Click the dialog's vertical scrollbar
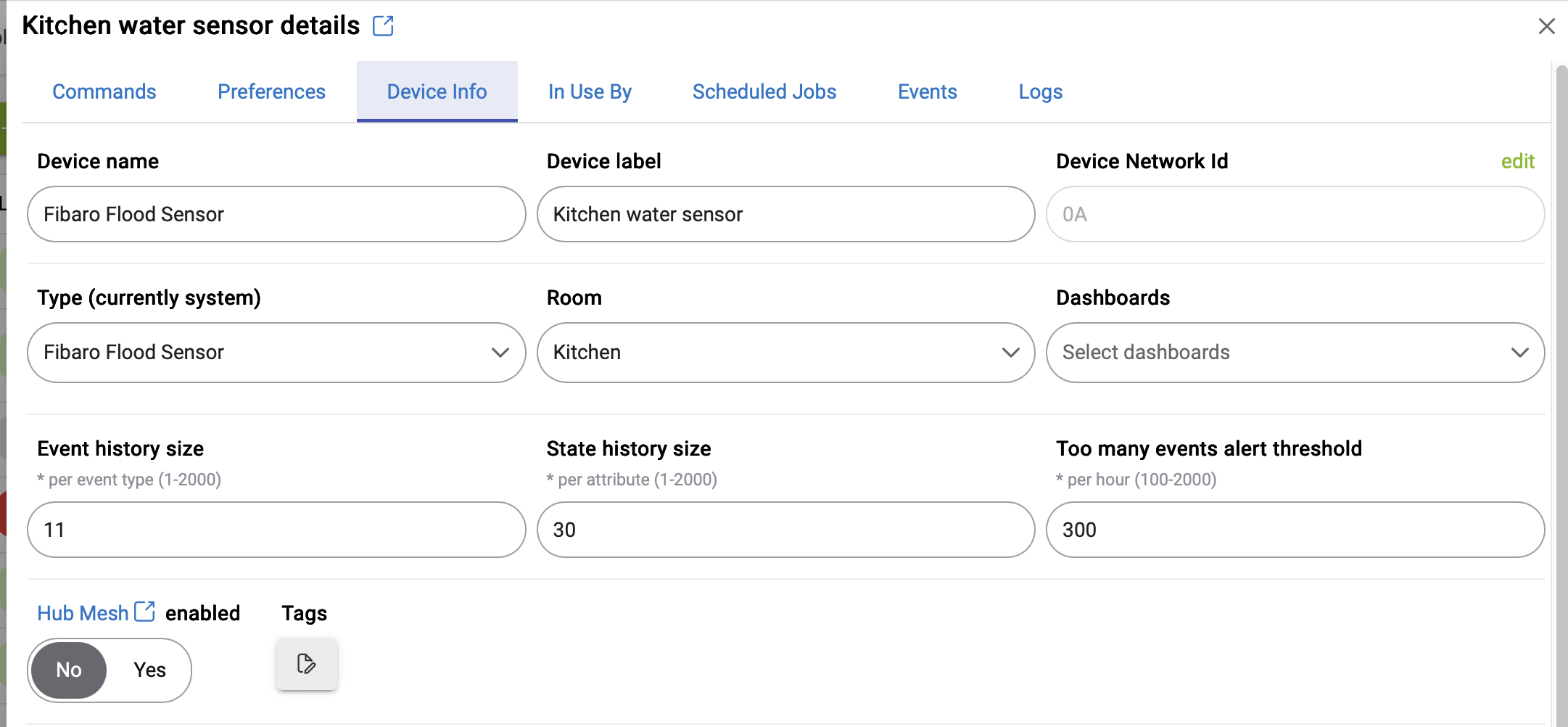This screenshot has width=1568, height=727. pos(1561,395)
